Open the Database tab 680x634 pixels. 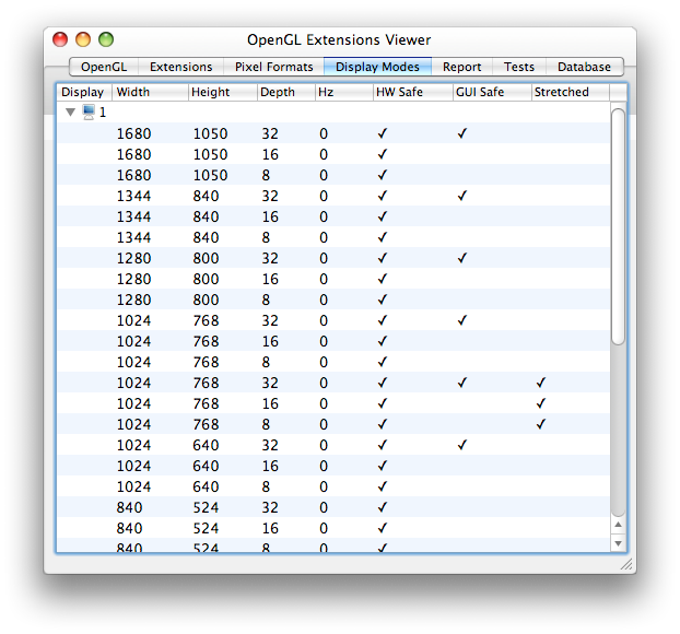[584, 67]
